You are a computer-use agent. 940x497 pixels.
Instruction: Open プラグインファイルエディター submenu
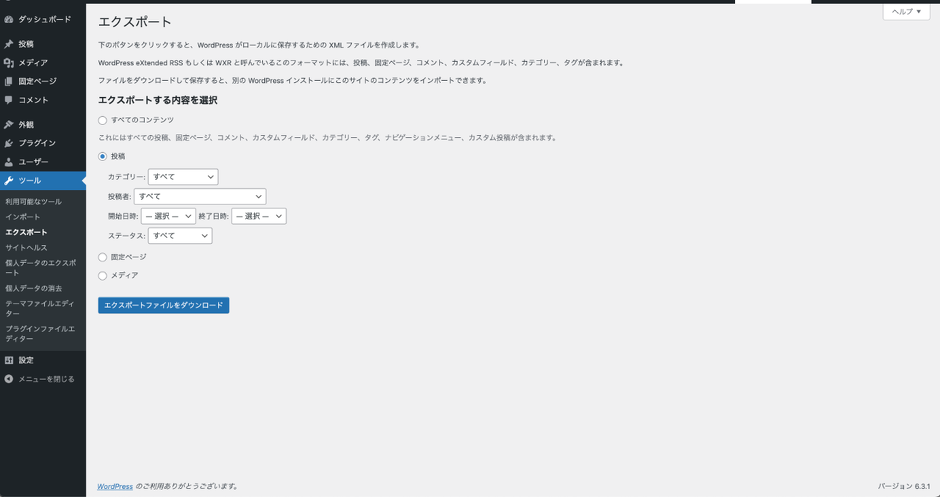coord(40,334)
